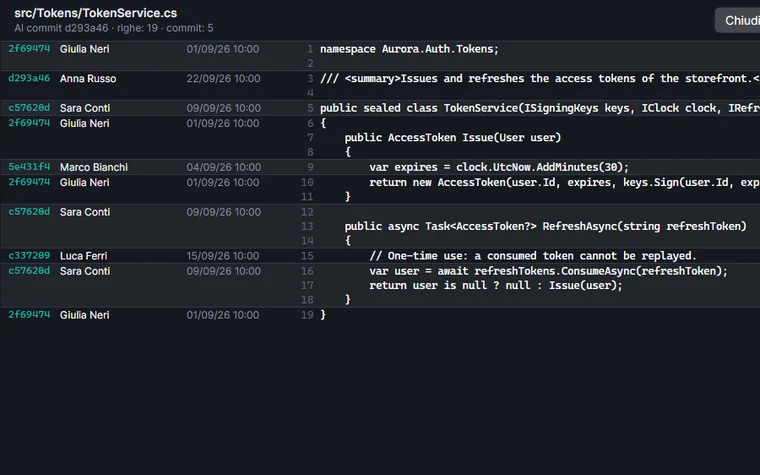Screen dimensions: 760x475
Task: Click author Giulia Neri on line 19
Action: 84,315
